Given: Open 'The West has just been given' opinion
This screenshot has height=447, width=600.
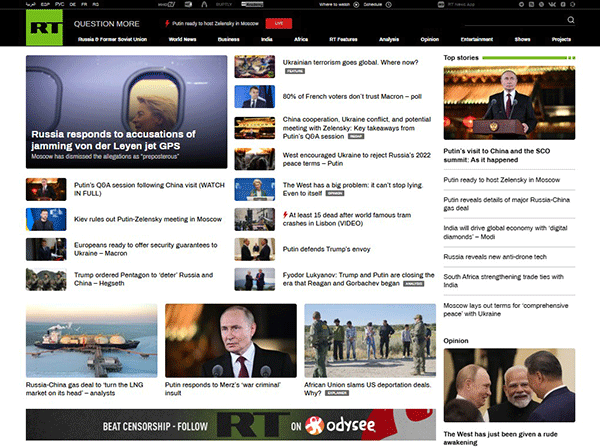Looking at the screenshot, I should click(x=500, y=438).
